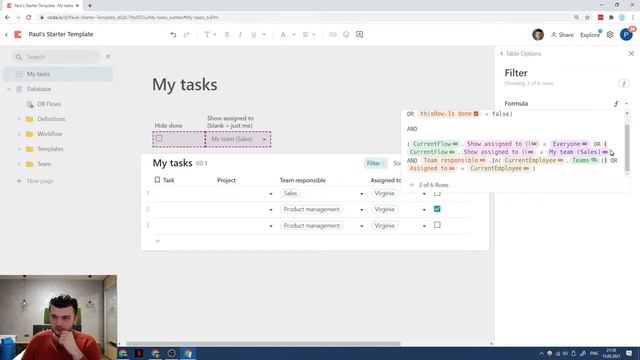640x360 pixels.
Task: Open Team responsible dropdown for Sales row
Action: [361, 194]
